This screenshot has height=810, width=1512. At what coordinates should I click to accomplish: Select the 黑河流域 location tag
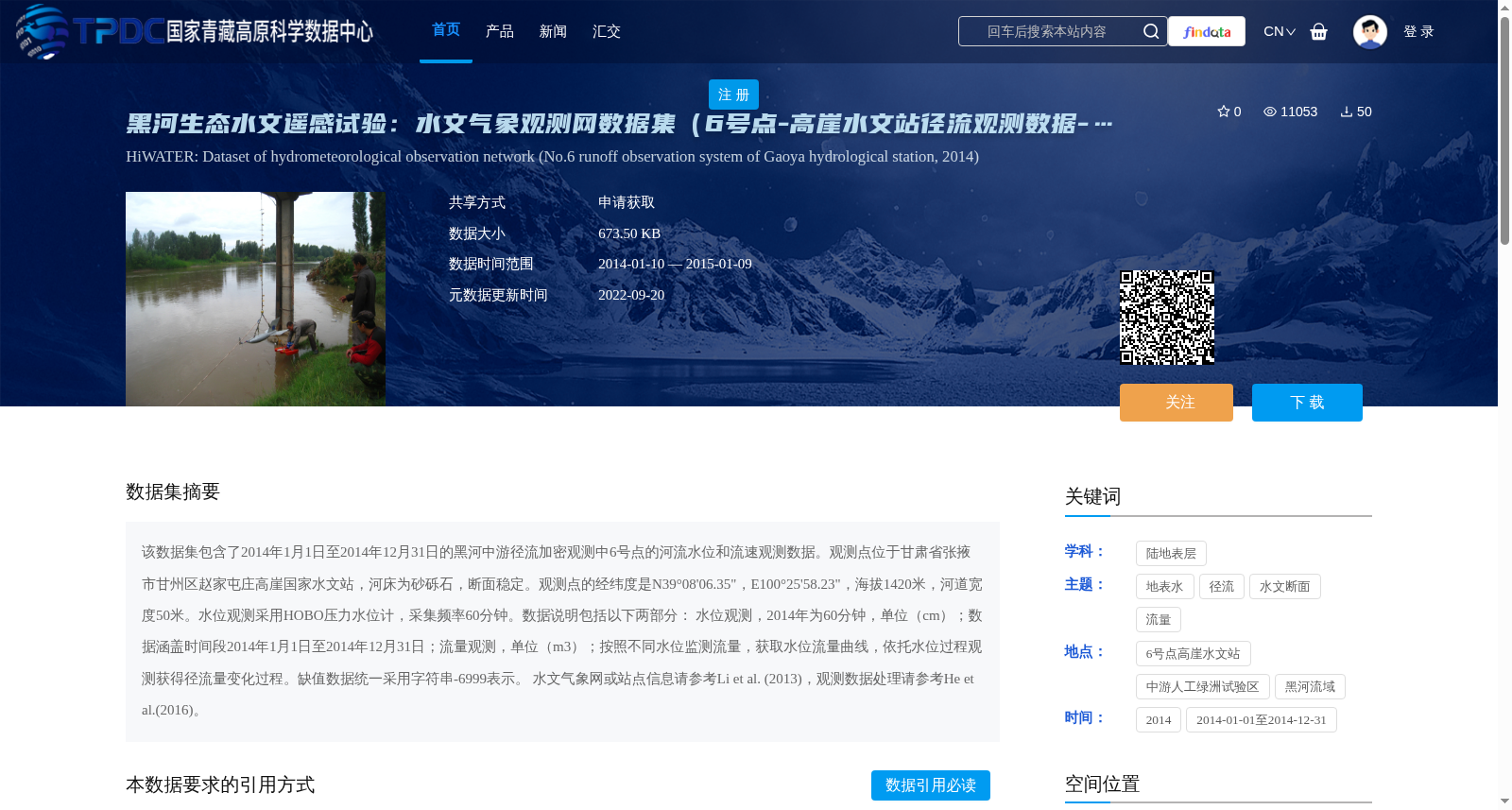click(1310, 687)
